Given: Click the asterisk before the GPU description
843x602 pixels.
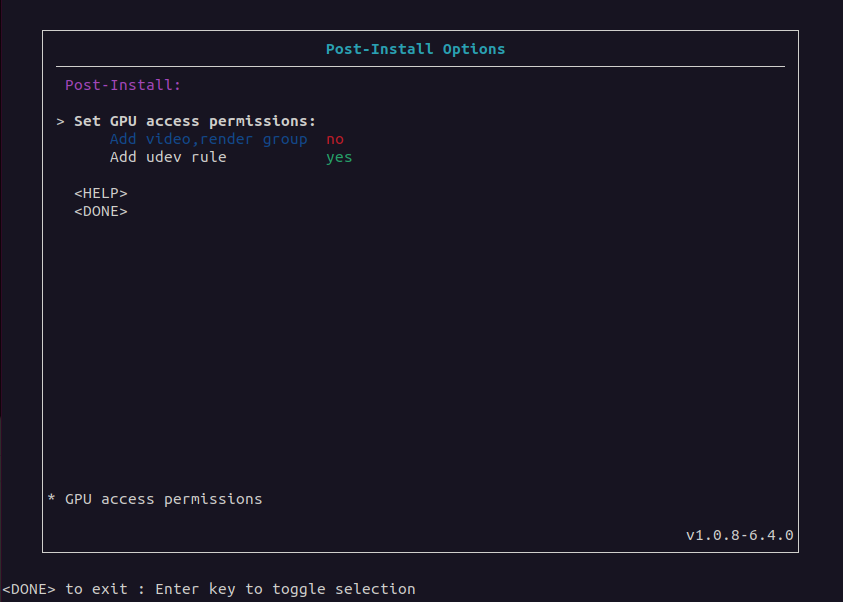Looking at the screenshot, I should 51,499.
